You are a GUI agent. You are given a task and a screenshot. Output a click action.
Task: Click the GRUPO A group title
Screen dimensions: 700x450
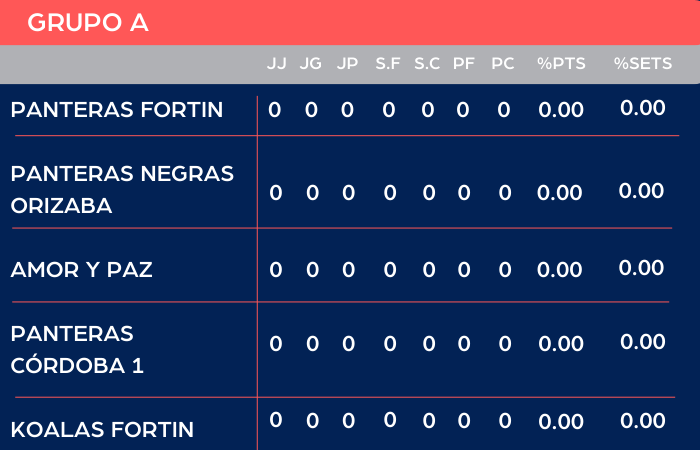(88, 23)
